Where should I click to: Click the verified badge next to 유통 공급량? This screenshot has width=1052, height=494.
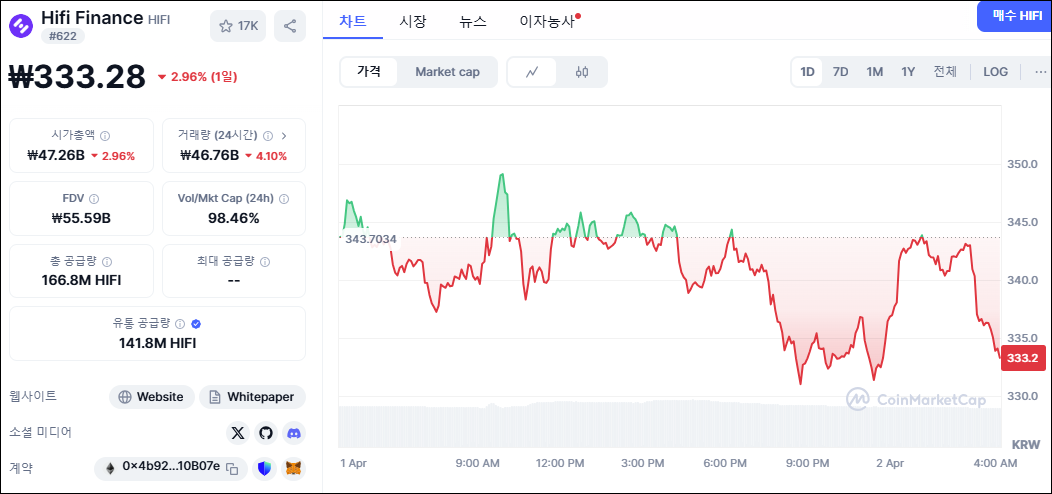196,324
